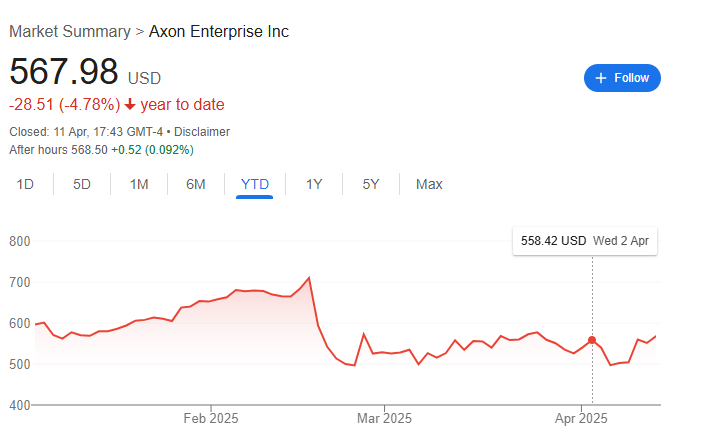Click the 567.98 stock price

coord(64,72)
